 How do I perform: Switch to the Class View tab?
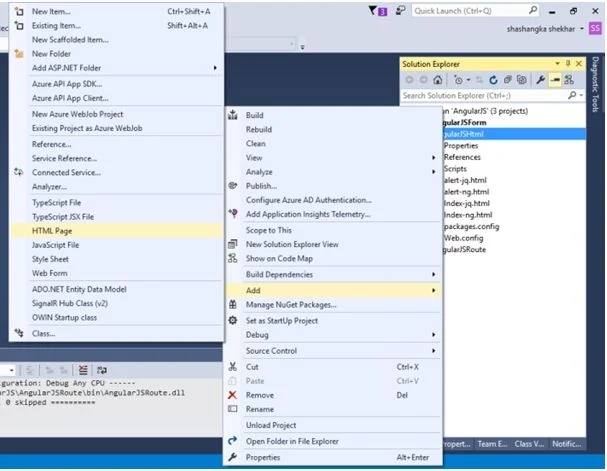pos(529,444)
